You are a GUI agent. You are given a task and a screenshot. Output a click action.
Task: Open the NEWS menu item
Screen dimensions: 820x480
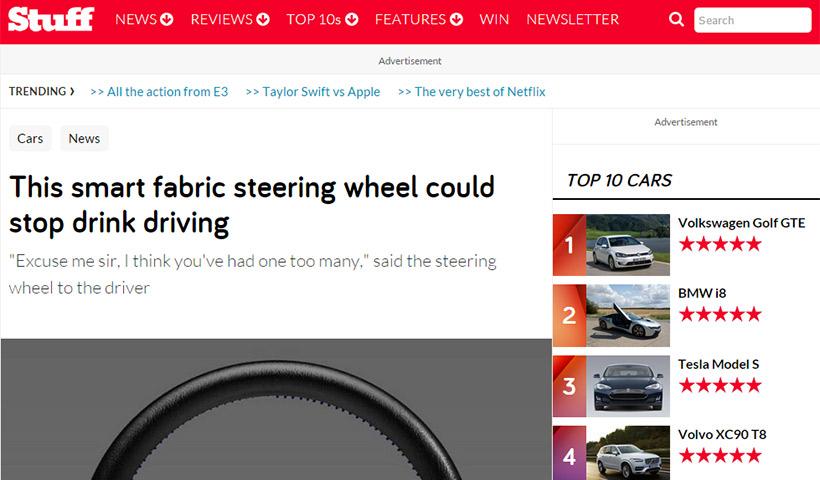(136, 19)
